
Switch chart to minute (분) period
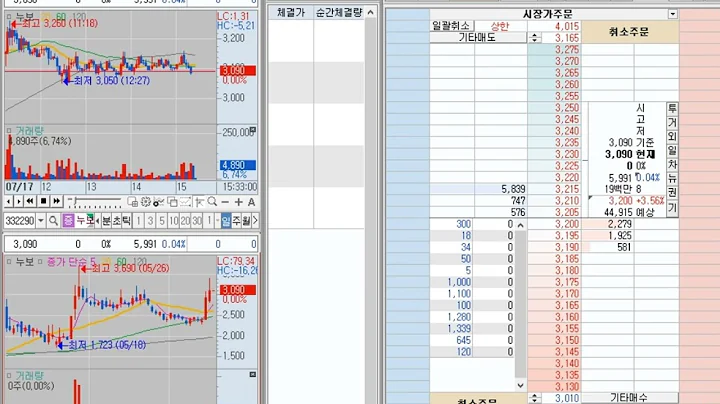[x=106, y=221]
